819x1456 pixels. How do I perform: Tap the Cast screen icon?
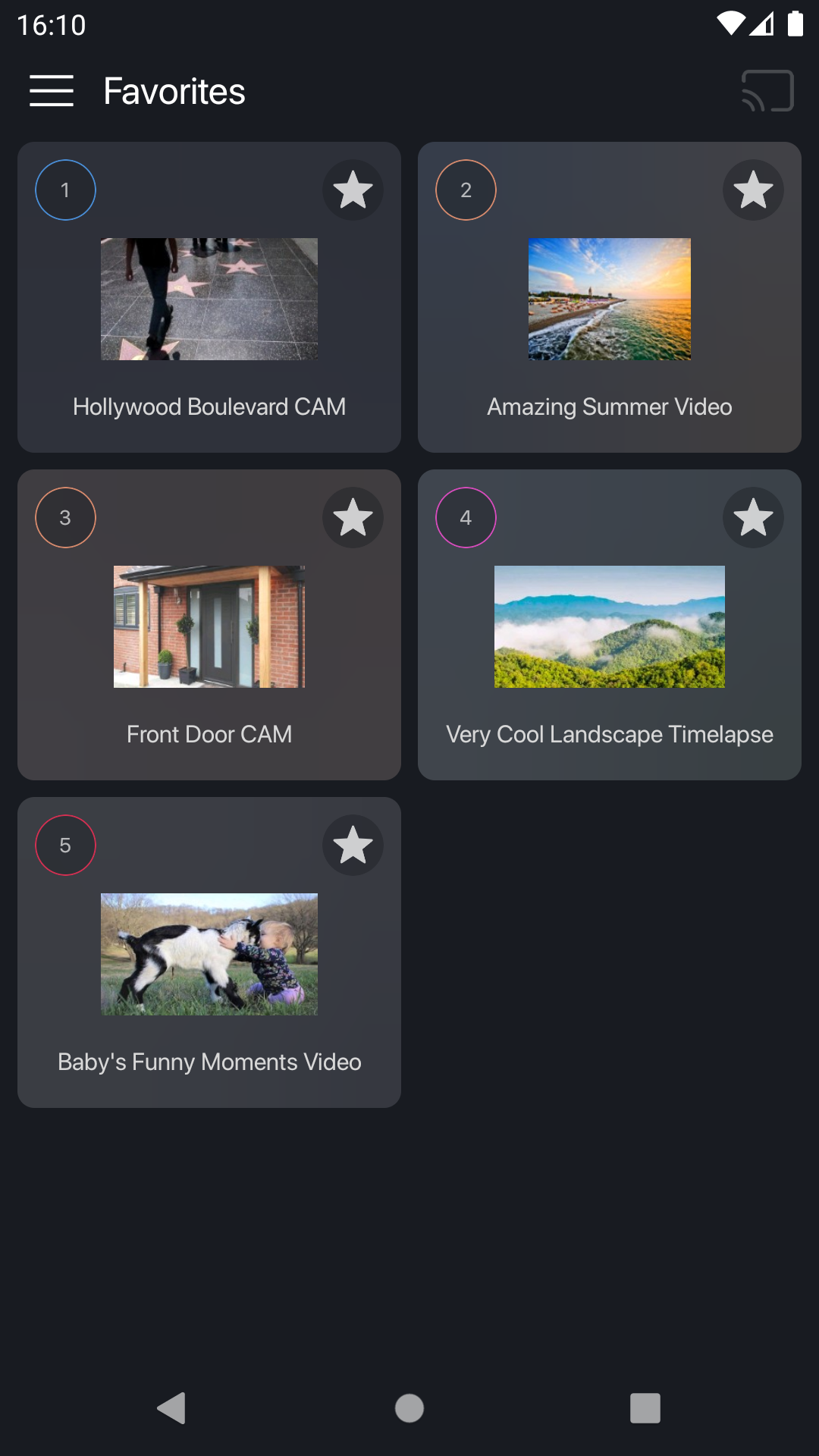(767, 91)
